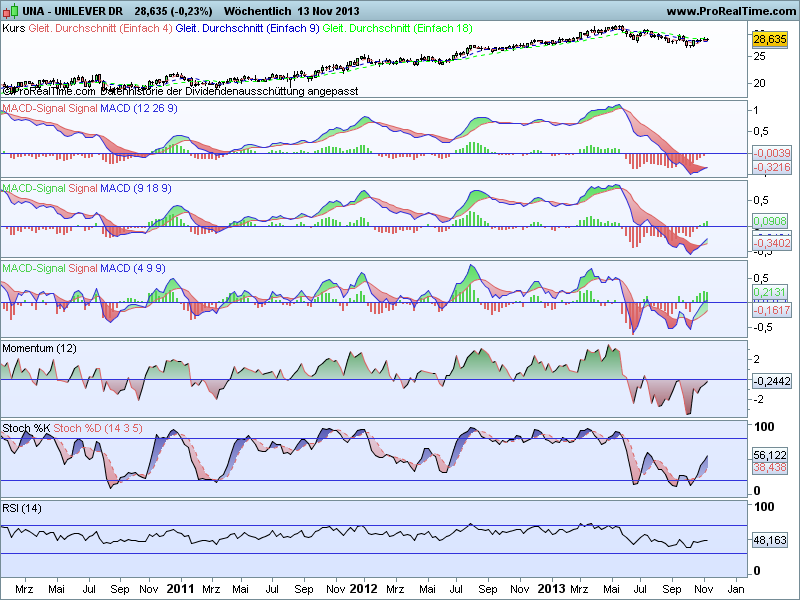The height and width of the screenshot is (600, 800).
Task: Click the Momentum (12) indicator label
Action: click(x=39, y=348)
